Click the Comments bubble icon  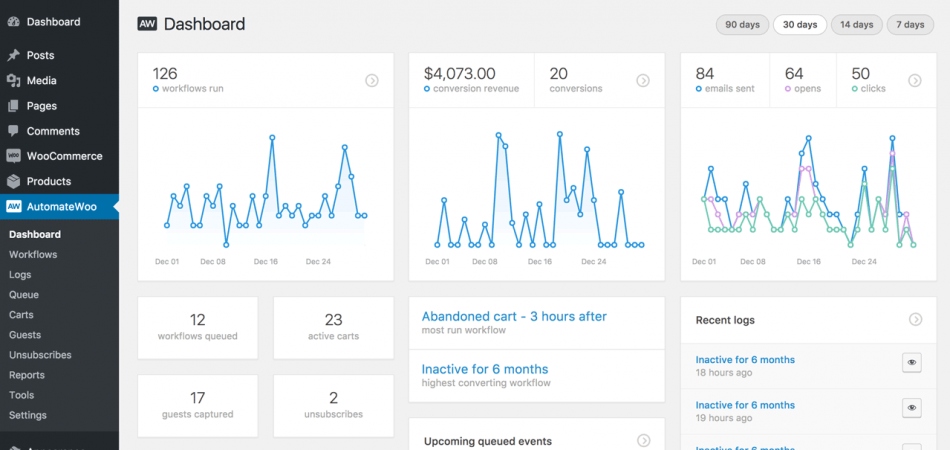[x=13, y=131]
